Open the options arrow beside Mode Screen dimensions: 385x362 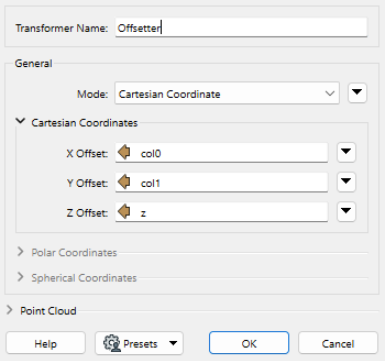(x=357, y=93)
